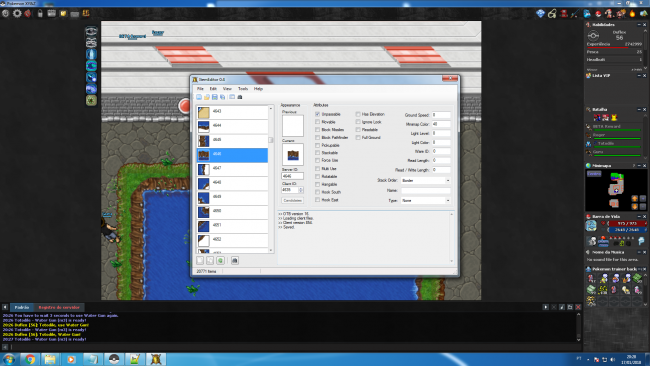Click the settings gear icon in game top bar
This screenshot has height=366, width=650.
pyautogui.click(x=17, y=13)
